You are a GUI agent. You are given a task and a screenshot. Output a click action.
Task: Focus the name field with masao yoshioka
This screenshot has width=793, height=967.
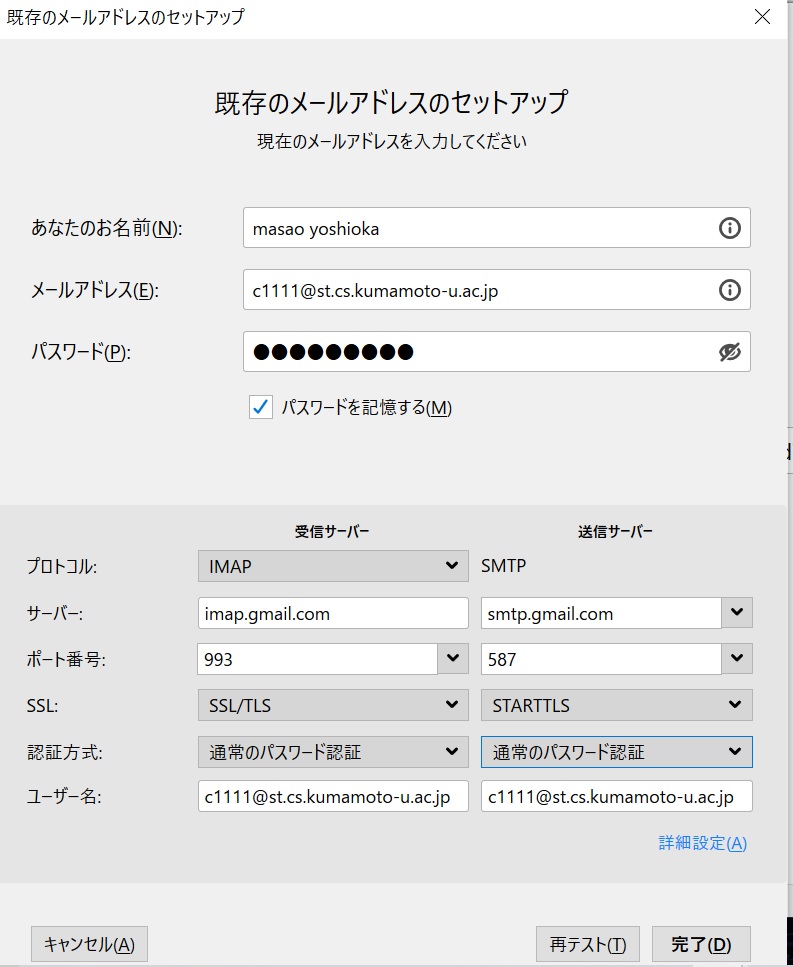496,228
